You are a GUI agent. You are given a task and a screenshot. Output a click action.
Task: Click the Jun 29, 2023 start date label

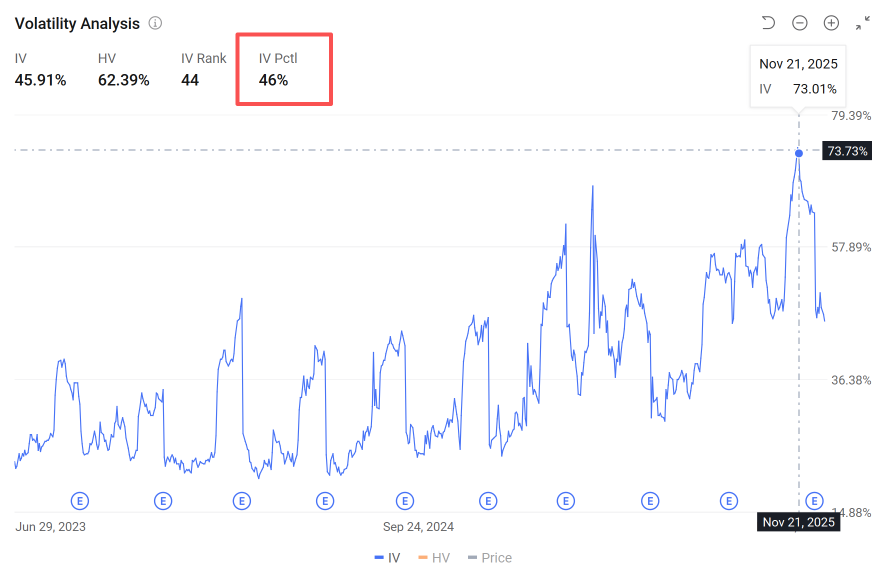tap(51, 527)
